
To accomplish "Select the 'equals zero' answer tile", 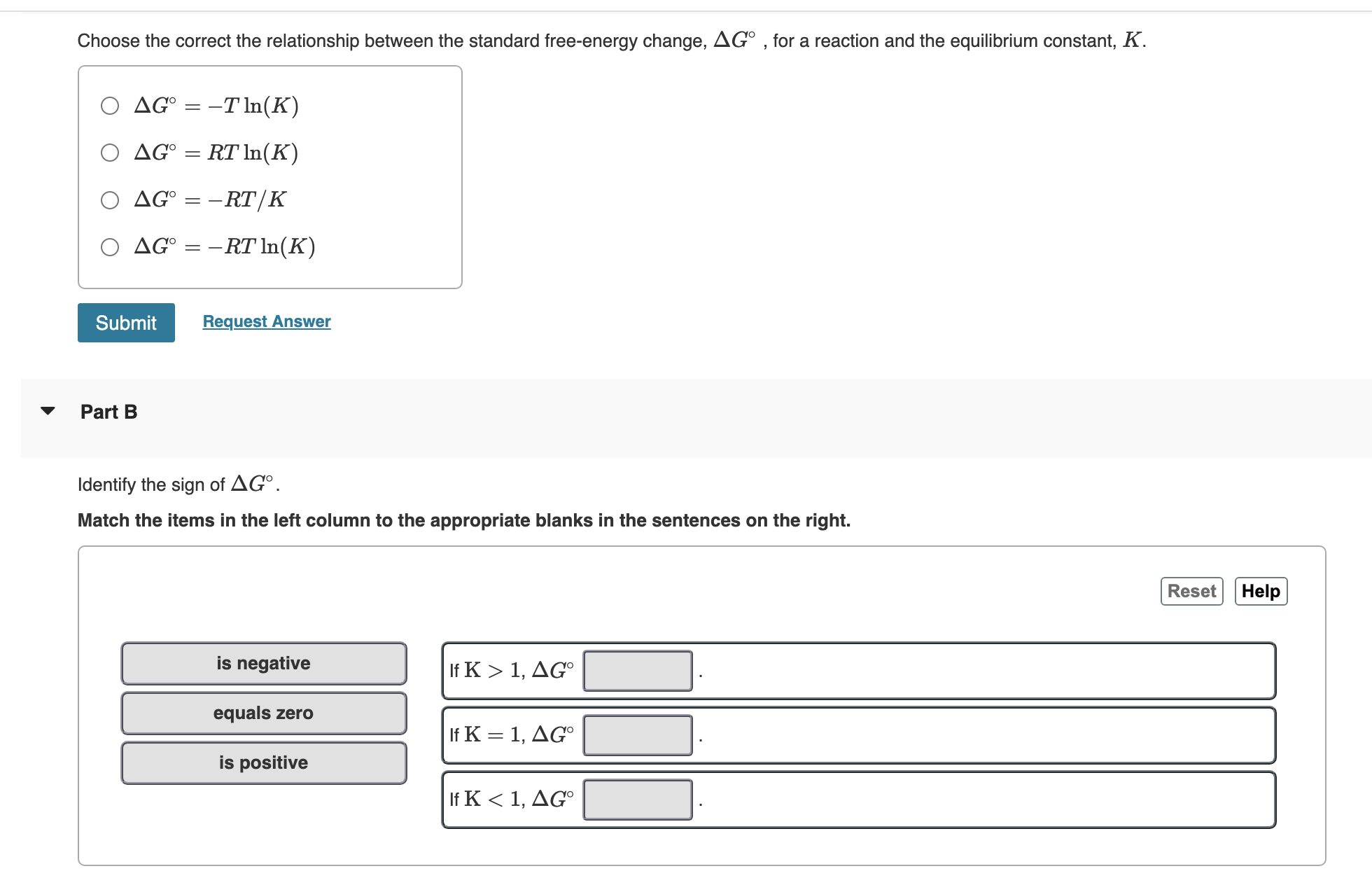I will point(263,713).
